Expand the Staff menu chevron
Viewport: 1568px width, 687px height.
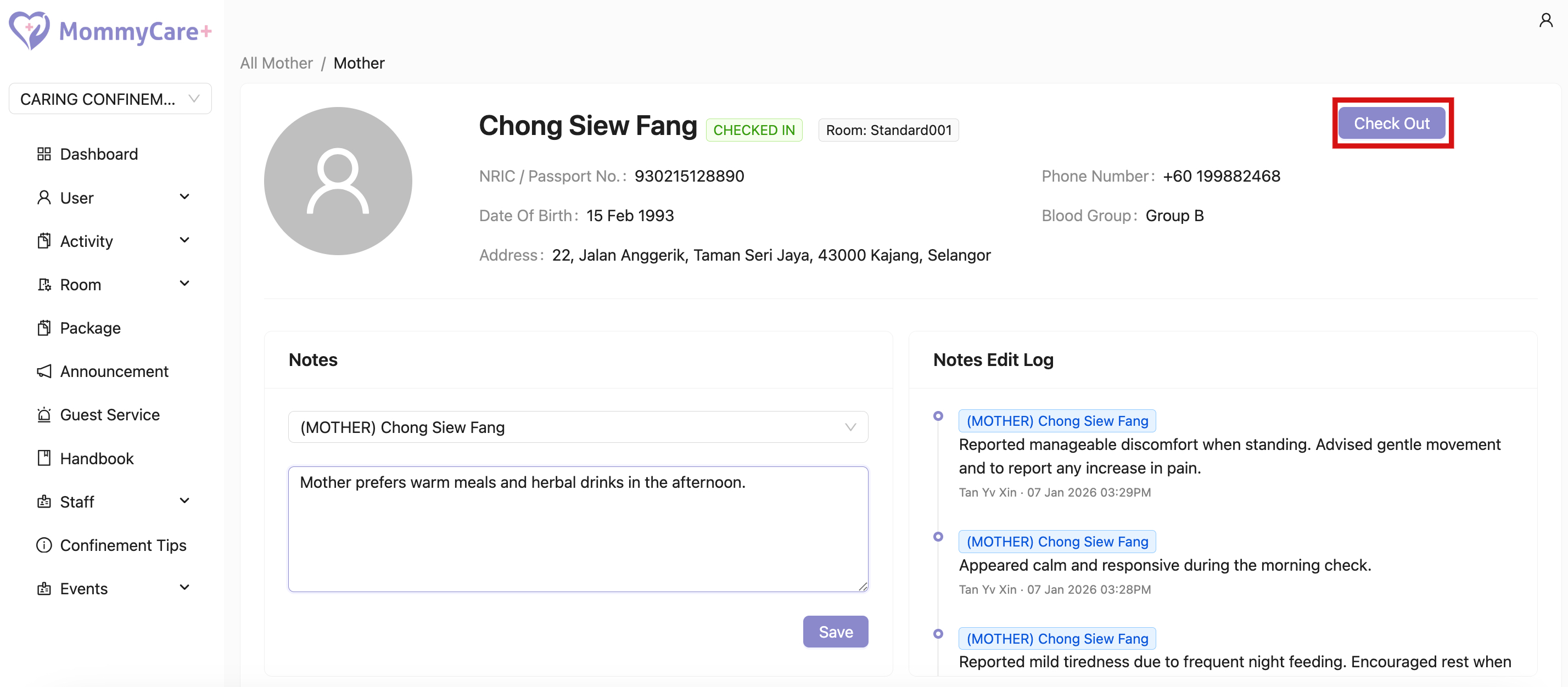click(x=184, y=502)
